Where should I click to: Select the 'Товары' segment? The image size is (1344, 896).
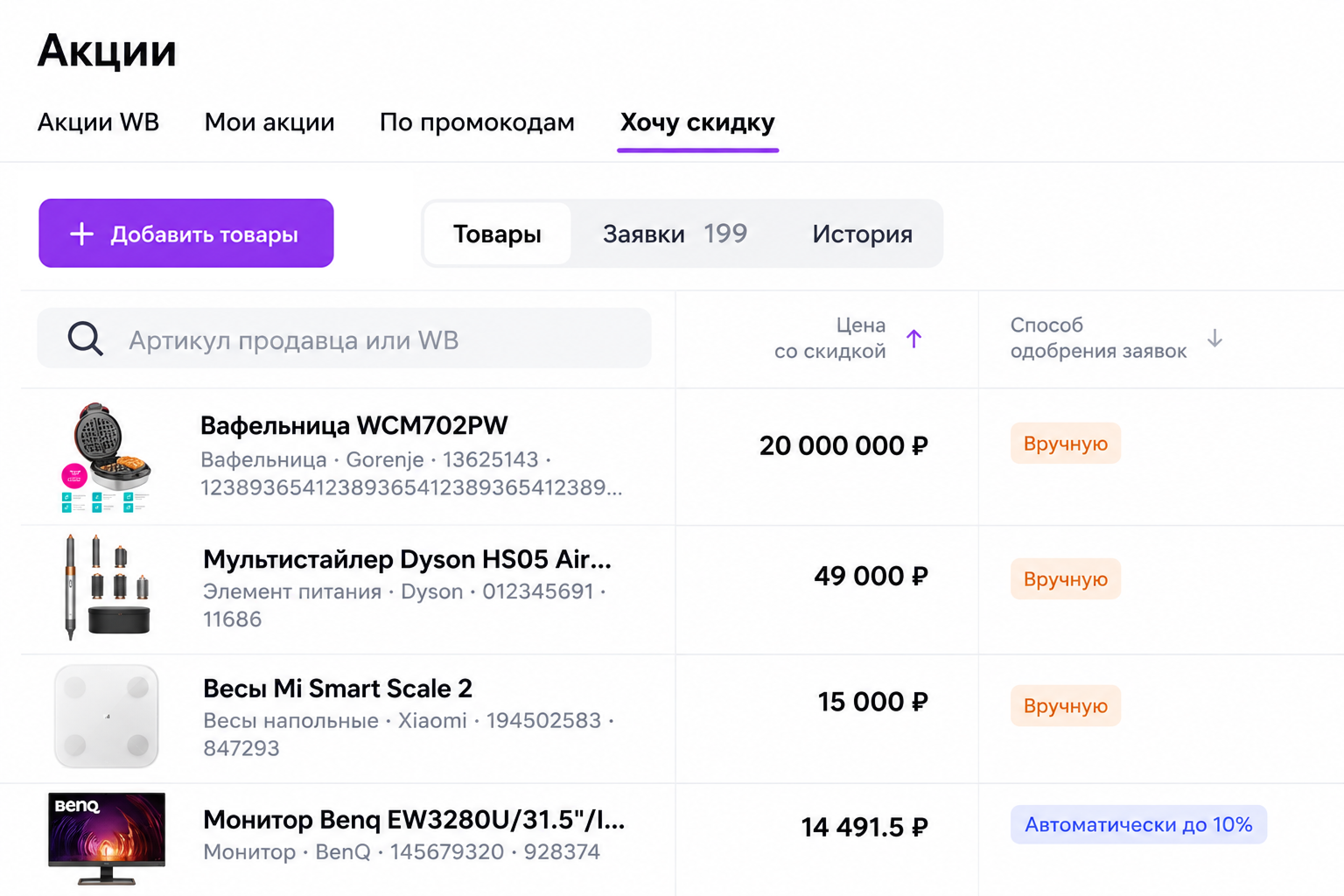point(497,234)
